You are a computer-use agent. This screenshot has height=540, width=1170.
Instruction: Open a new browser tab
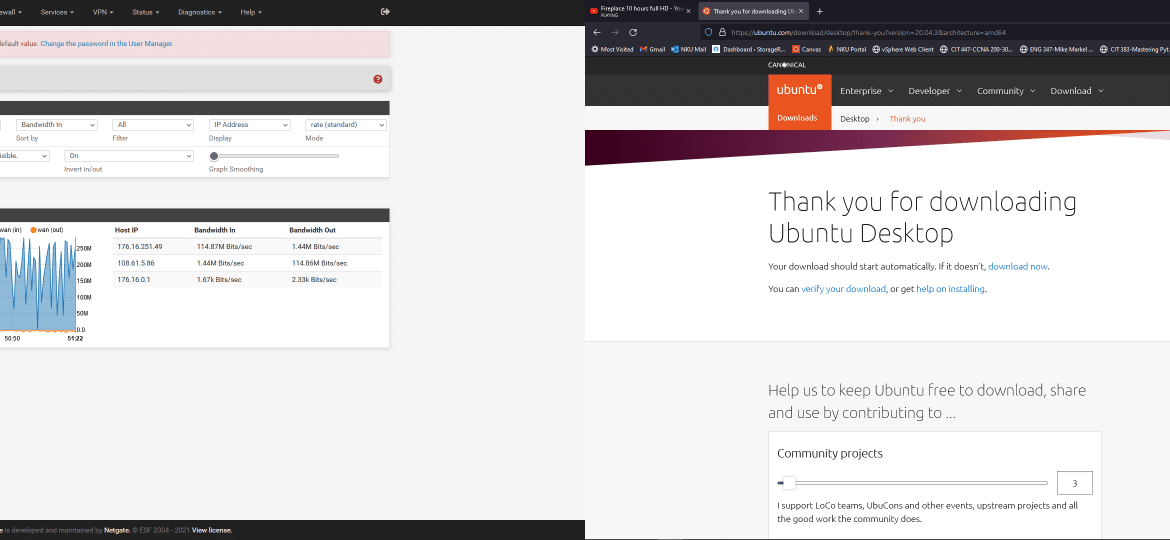(819, 11)
